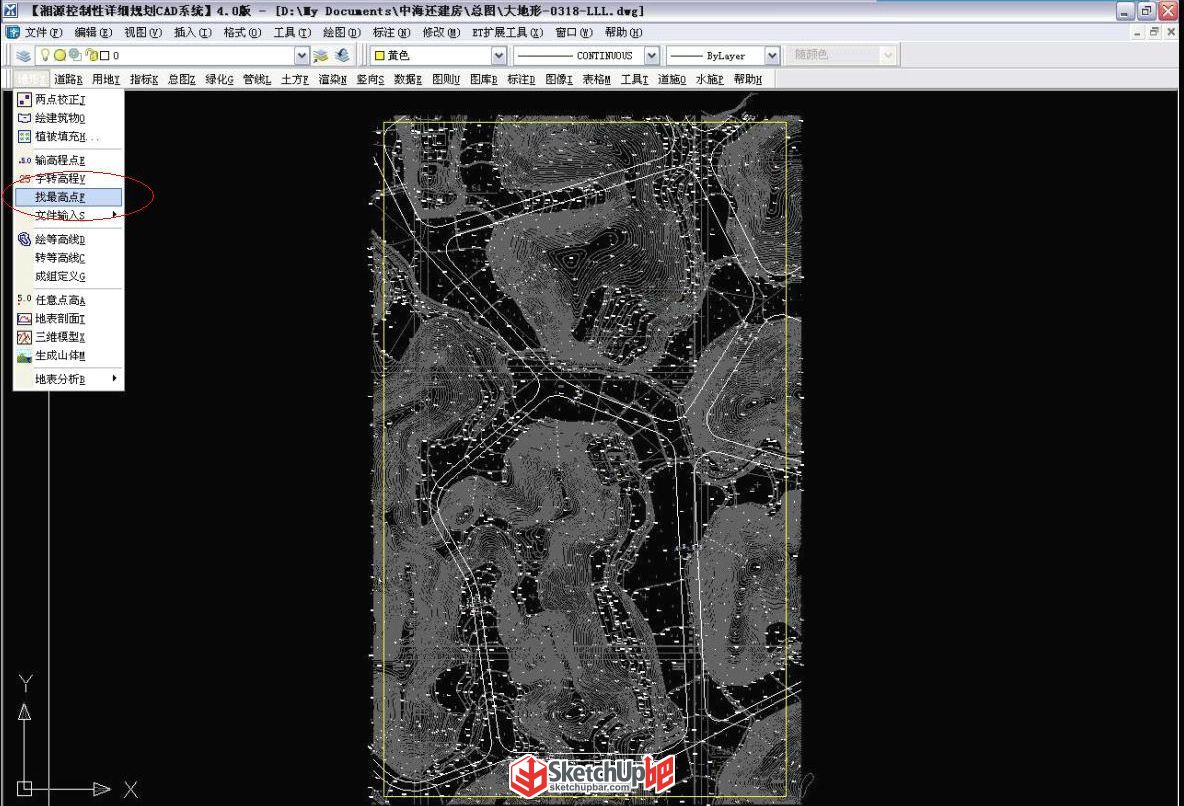Click the vegetation fill icon
This screenshot has height=806, width=1184.
(24, 137)
